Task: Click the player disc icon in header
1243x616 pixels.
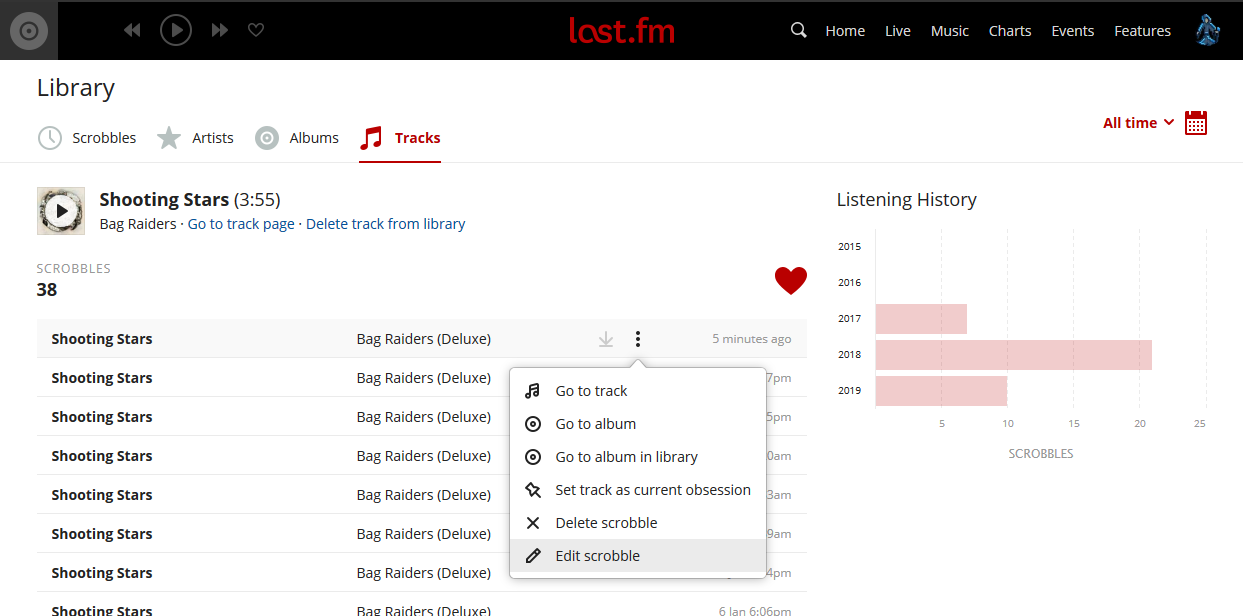Action: [x=29, y=31]
